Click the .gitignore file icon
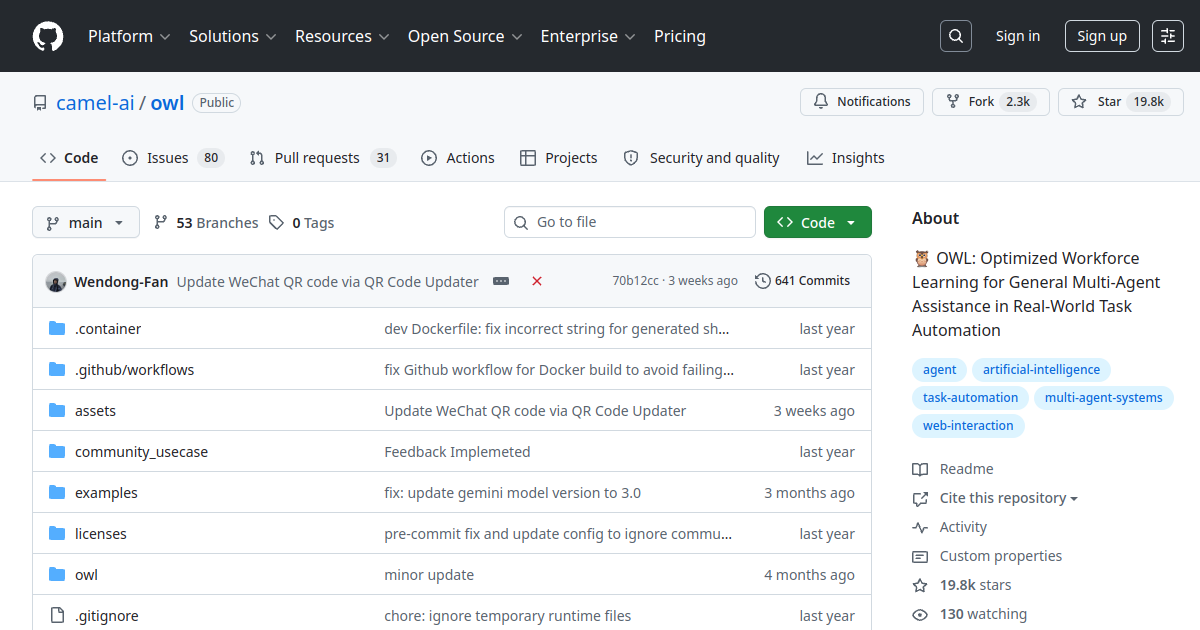Image resolution: width=1200 pixels, height=630 pixels. click(57, 616)
